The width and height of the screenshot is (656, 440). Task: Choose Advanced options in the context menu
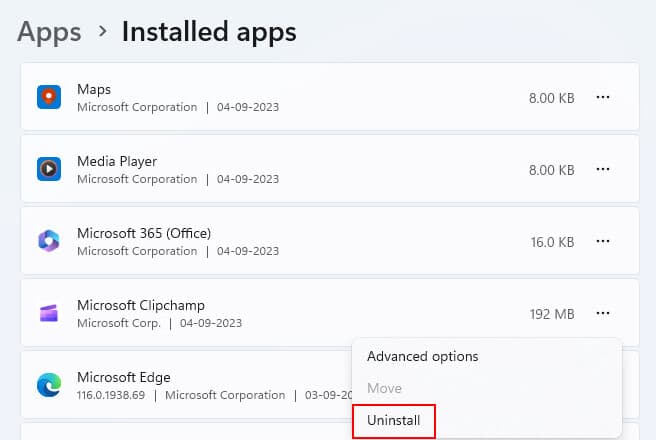(423, 356)
